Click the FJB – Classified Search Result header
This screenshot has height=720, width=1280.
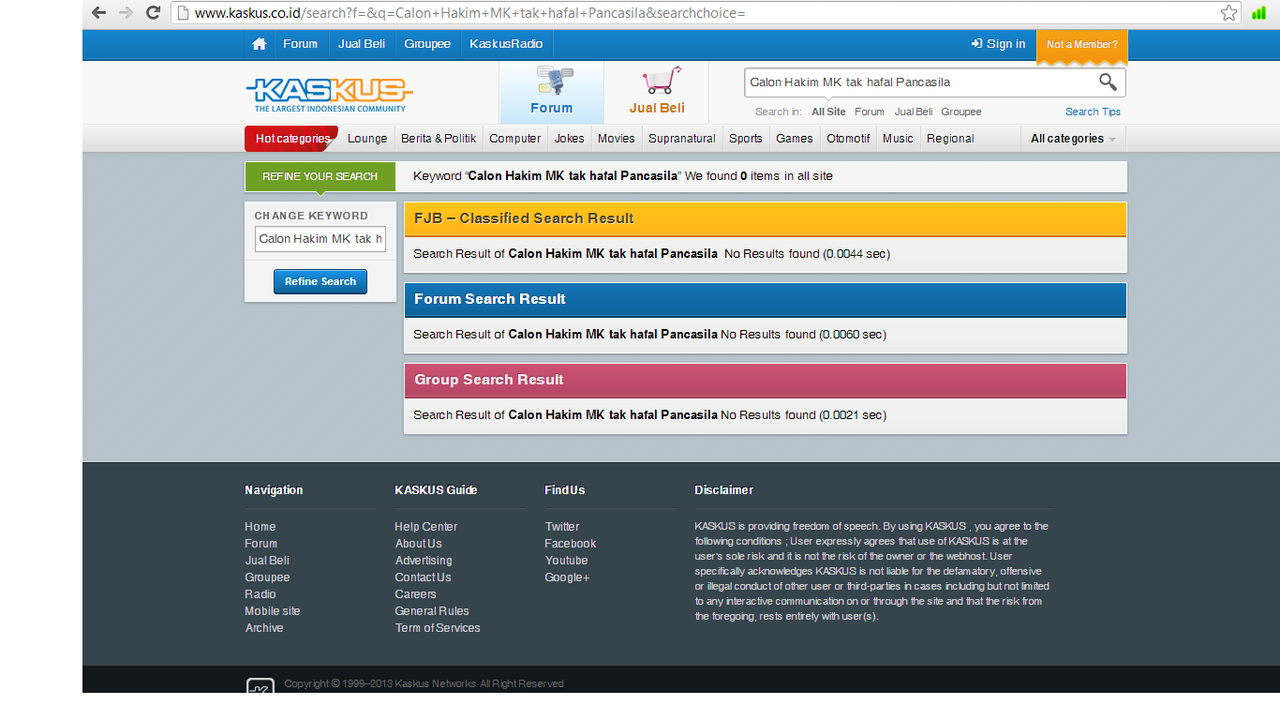pos(765,219)
